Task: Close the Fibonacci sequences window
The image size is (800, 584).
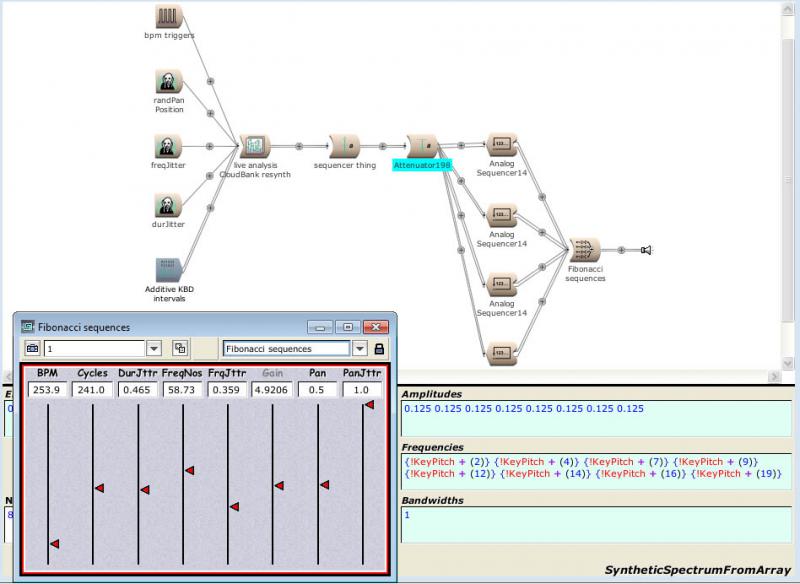Action: point(376,327)
